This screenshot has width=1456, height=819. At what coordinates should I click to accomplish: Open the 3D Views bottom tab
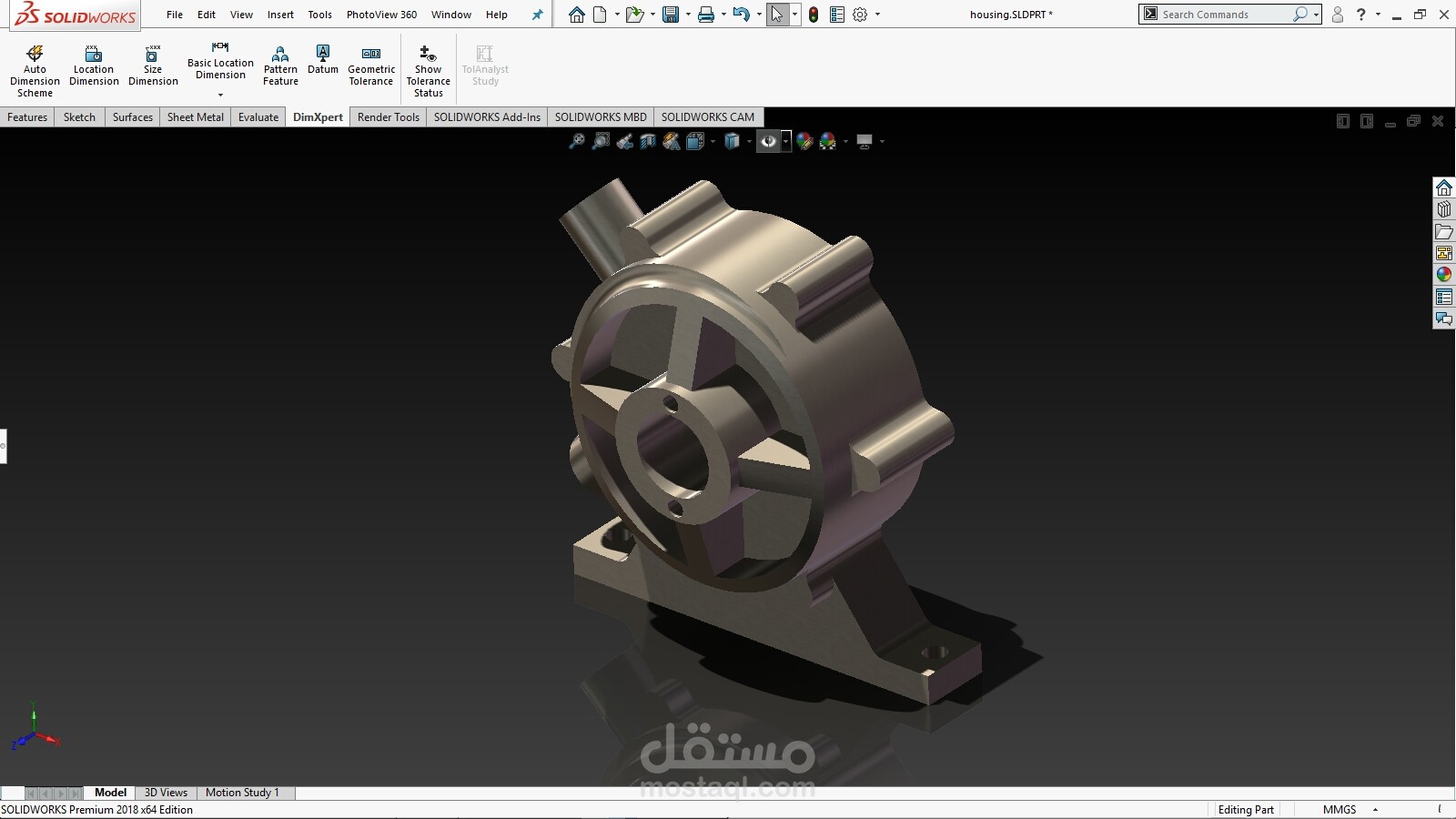pyautogui.click(x=166, y=793)
